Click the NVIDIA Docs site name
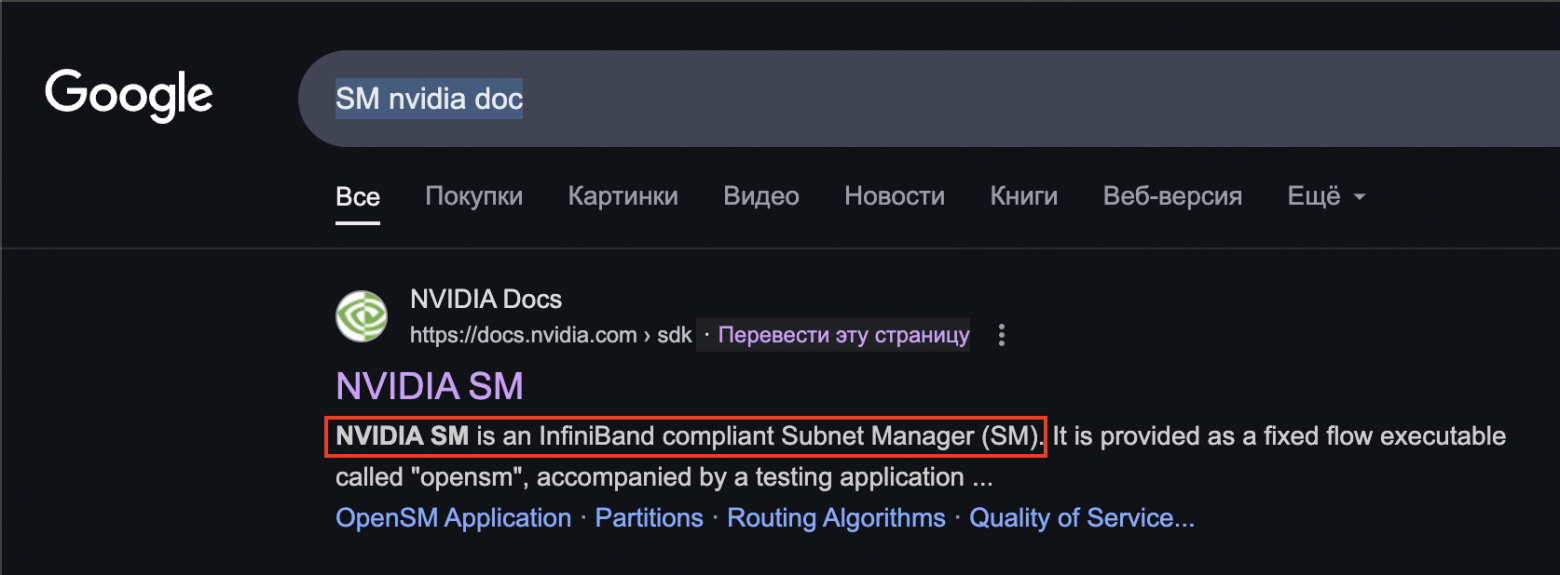1560x575 pixels. coord(486,299)
